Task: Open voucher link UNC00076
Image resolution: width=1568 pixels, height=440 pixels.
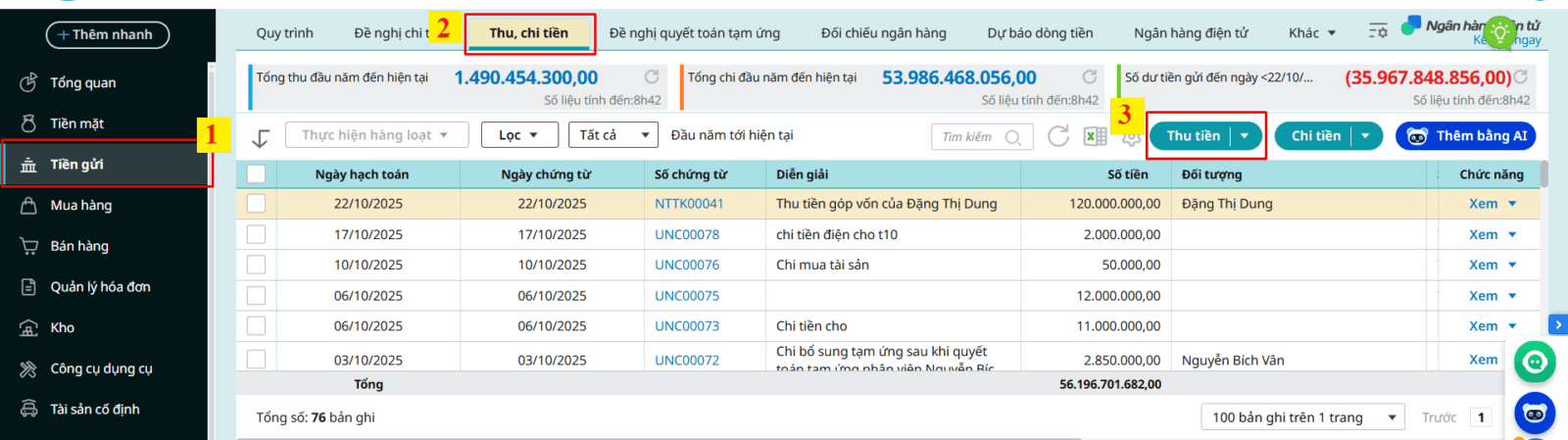Action: [x=687, y=265]
